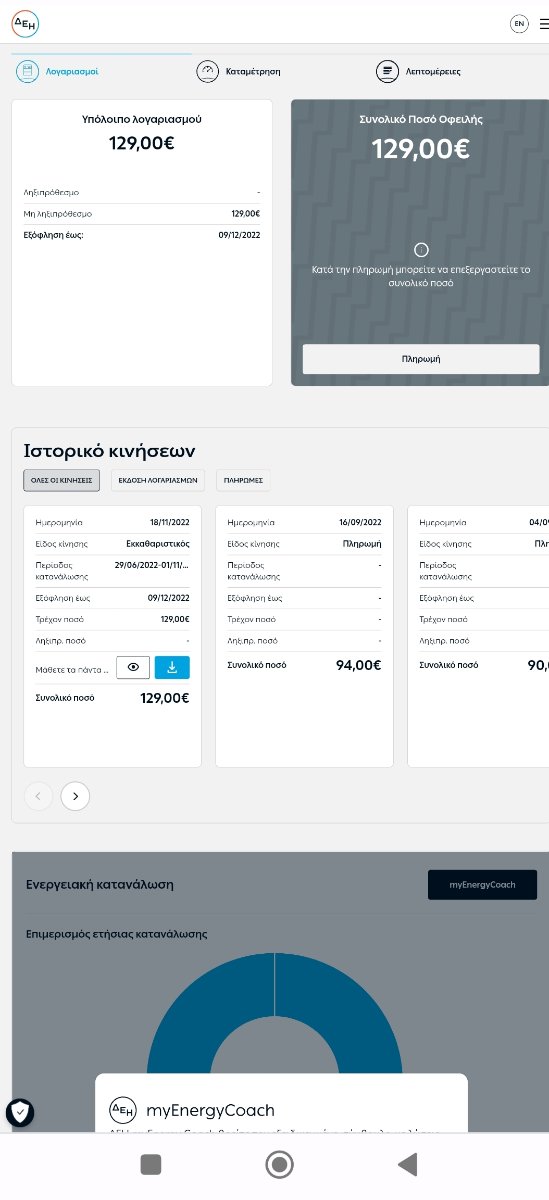Open the ΔΕΗ logo home link
This screenshot has width=549, height=1200.
pyautogui.click(x=26, y=23)
